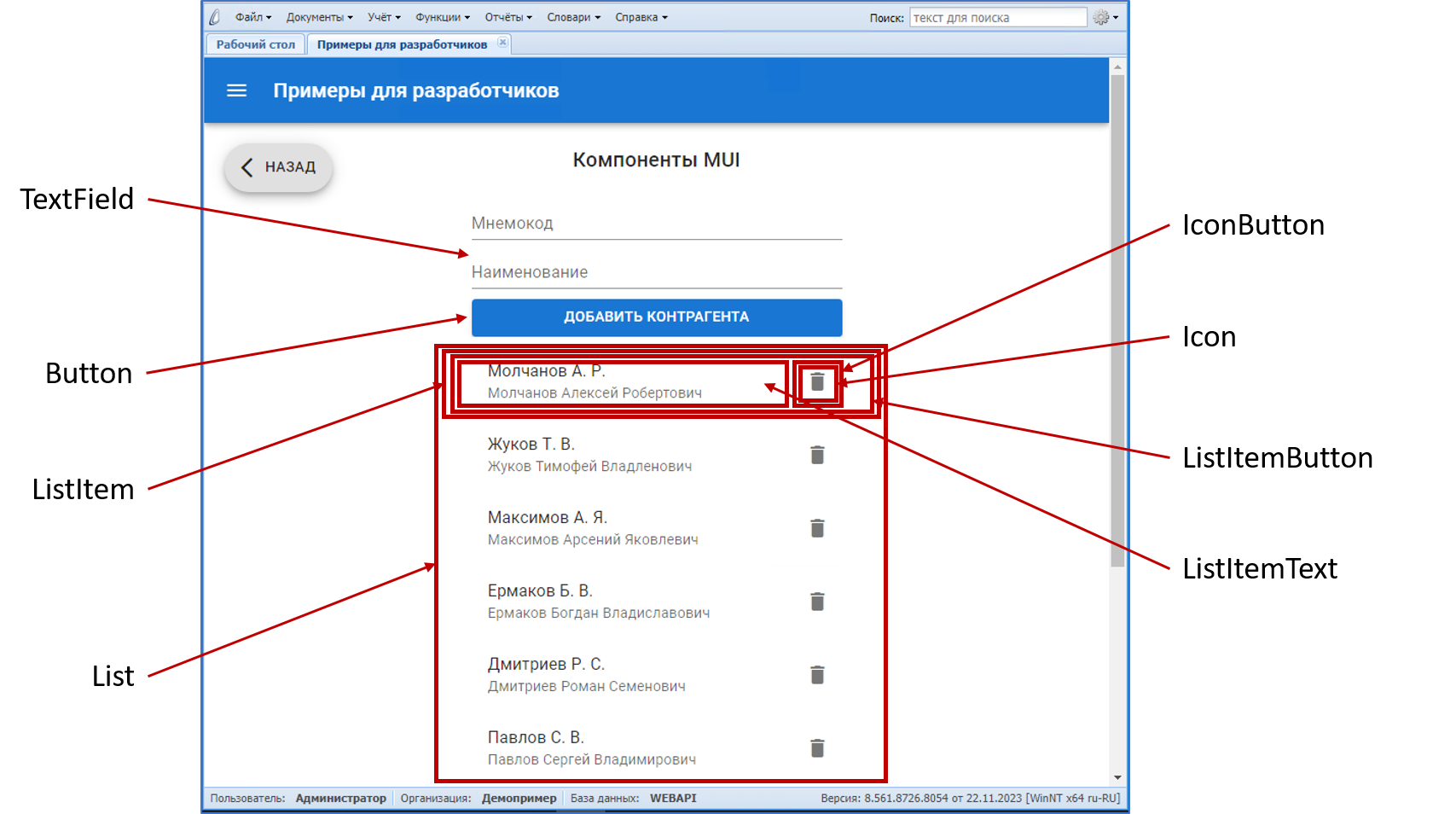
Task: Click trash icon next to Дмитриев Р. С.
Action: (816, 676)
